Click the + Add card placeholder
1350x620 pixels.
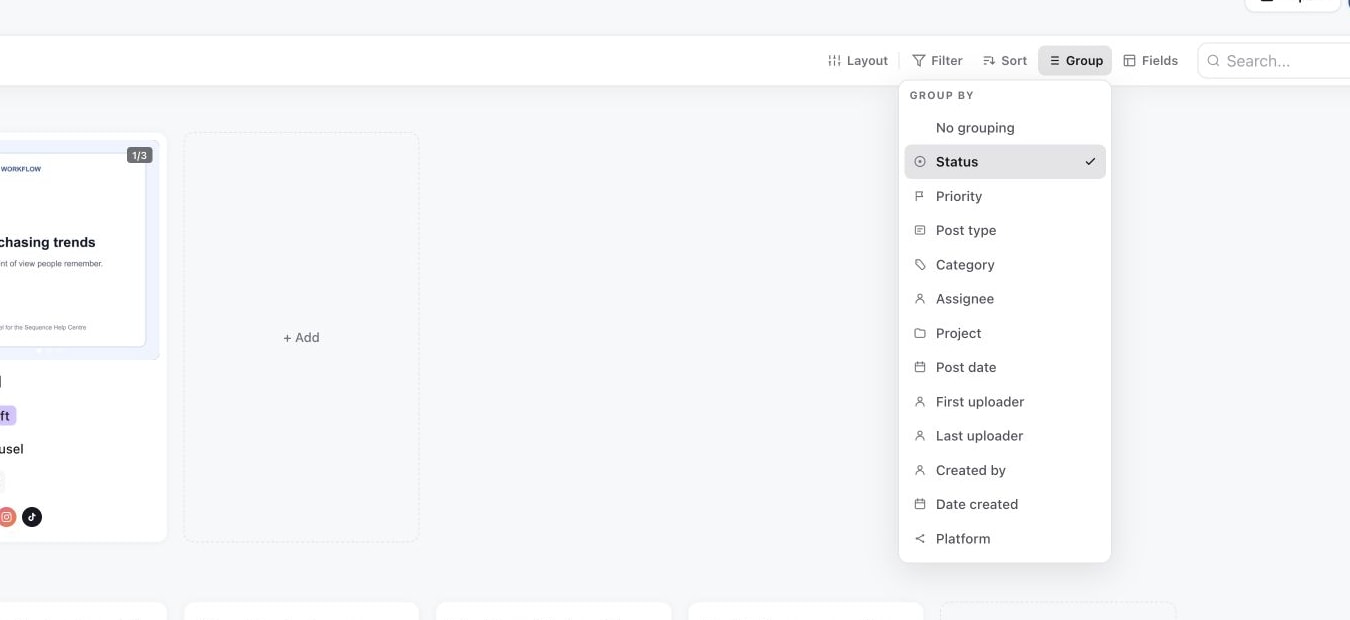click(301, 338)
